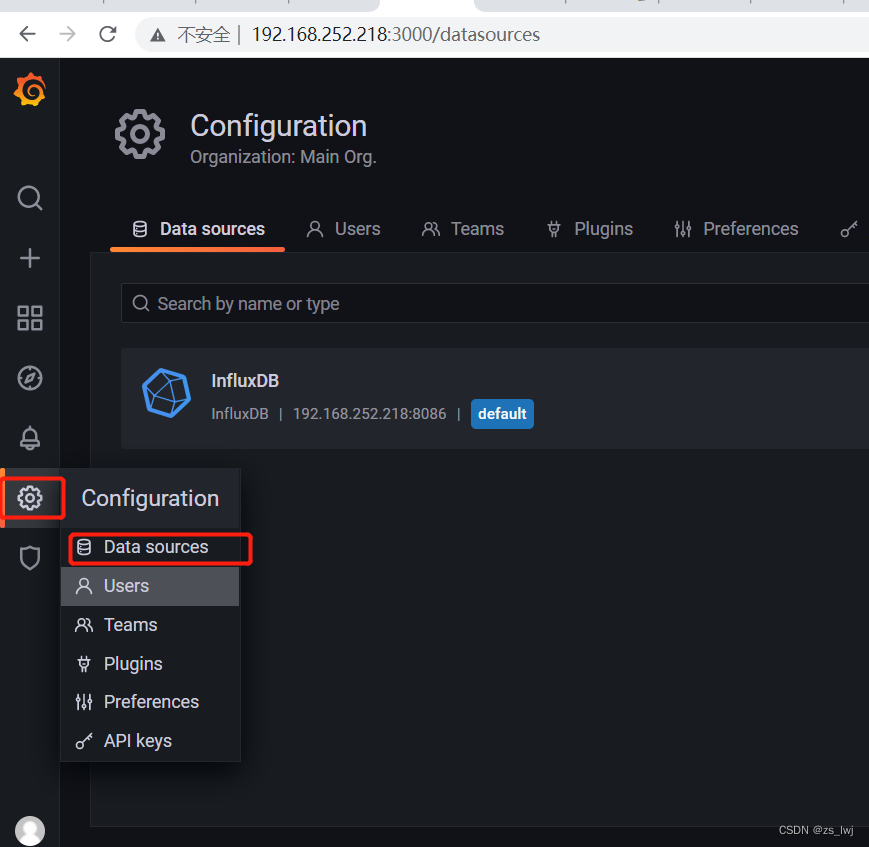Open the InfluxDB data source name link
Image resolution: width=869 pixels, height=847 pixels.
pos(245,381)
